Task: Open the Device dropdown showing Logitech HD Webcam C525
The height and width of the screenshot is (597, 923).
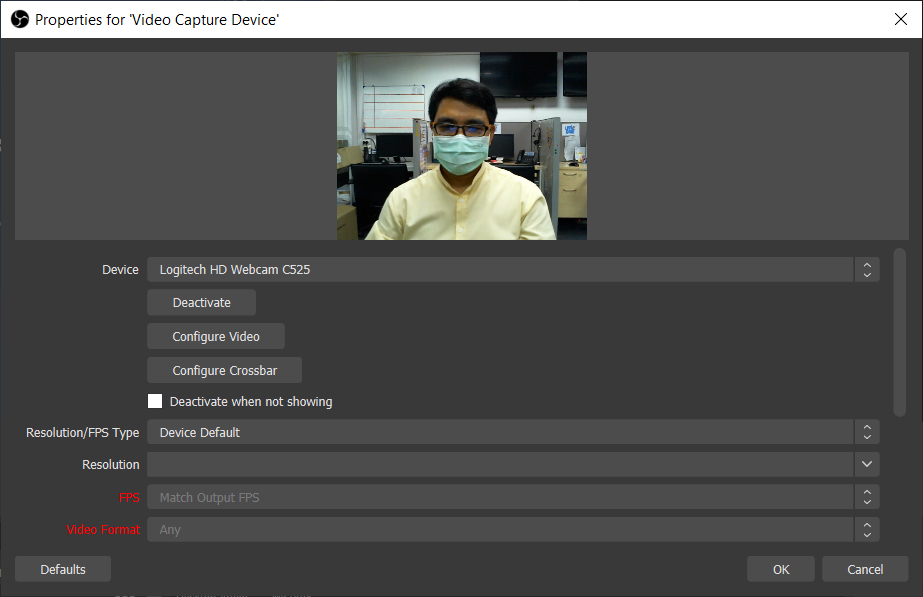Action: coord(500,269)
